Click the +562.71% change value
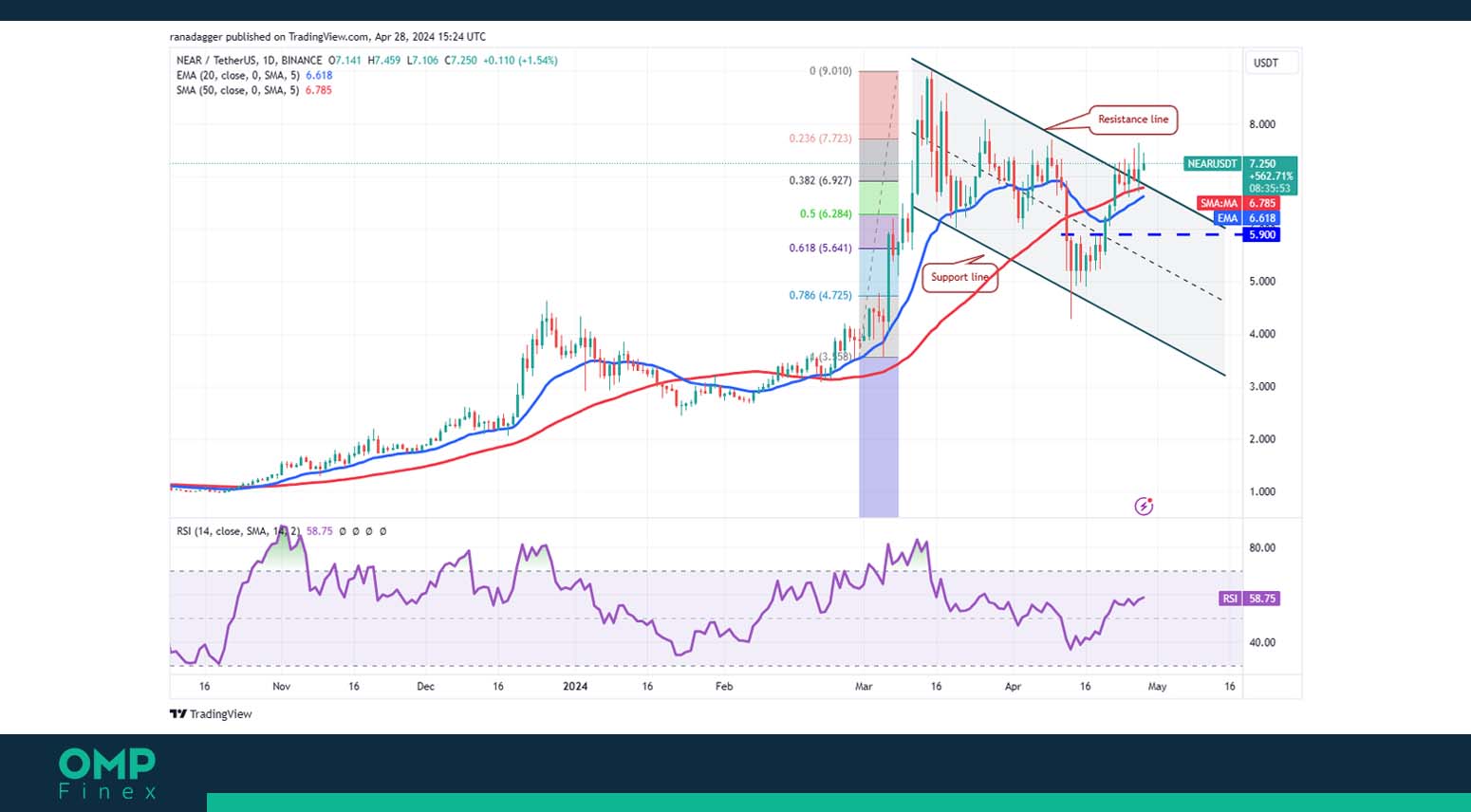This screenshot has height=812, width=1471. 1271,176
